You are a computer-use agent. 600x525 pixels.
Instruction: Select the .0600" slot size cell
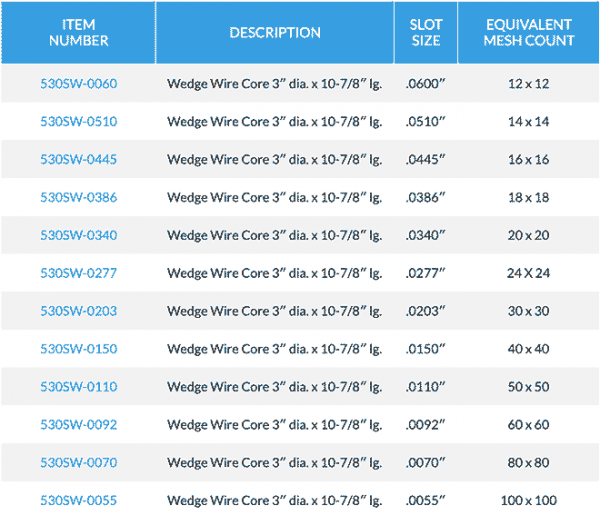click(x=426, y=83)
